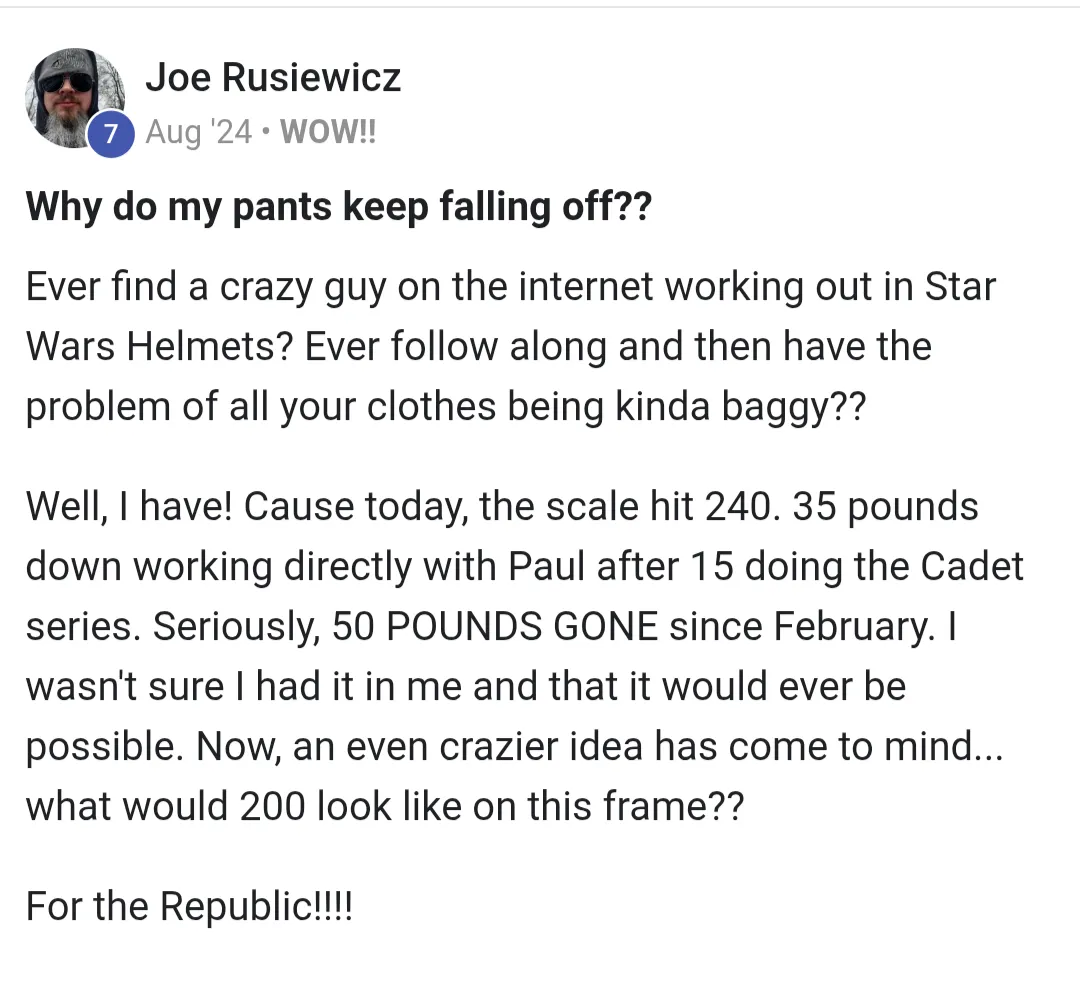The image size is (1080, 995).
Task: Click the number "200" near the end of the post
Action: 272,806
